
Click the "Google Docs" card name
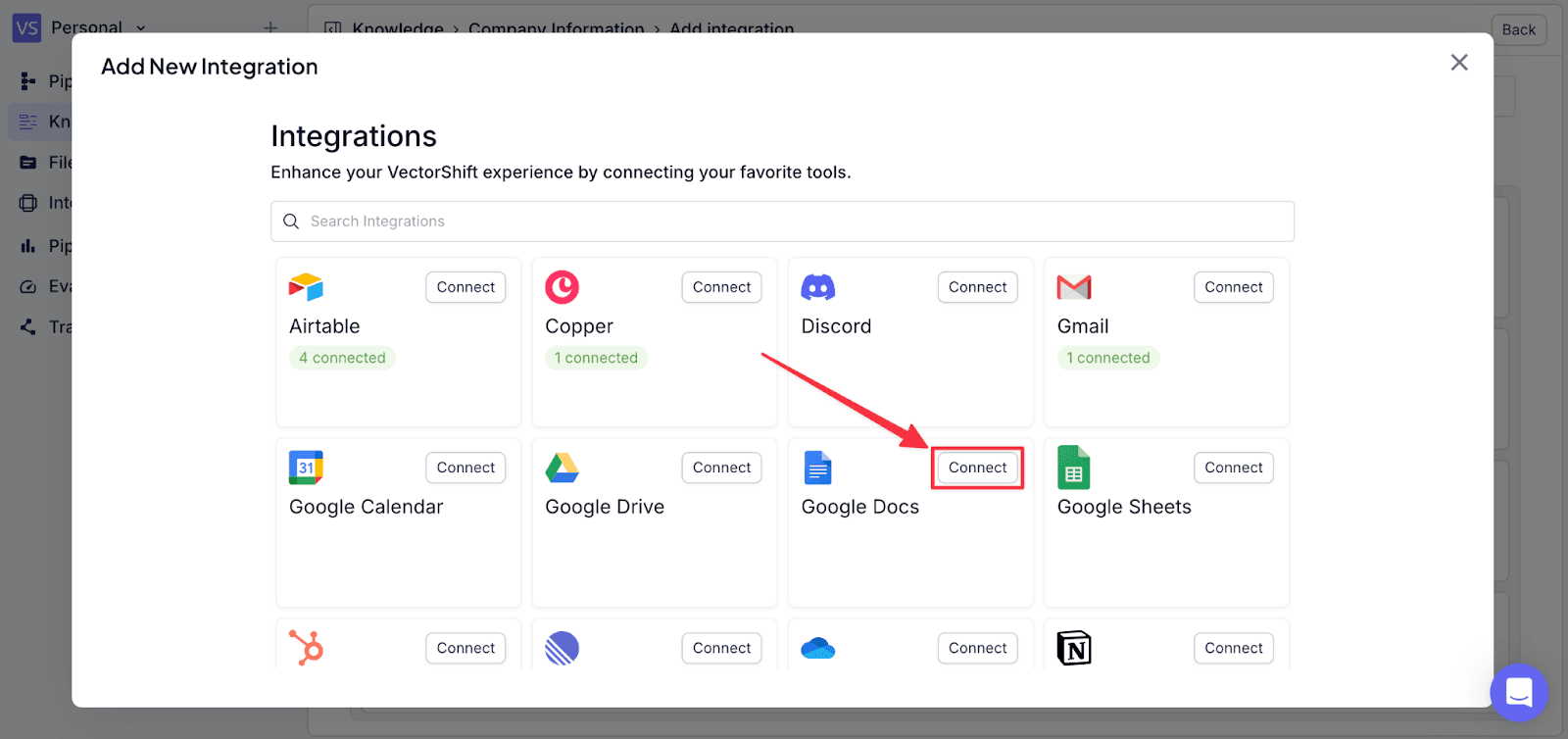point(860,507)
